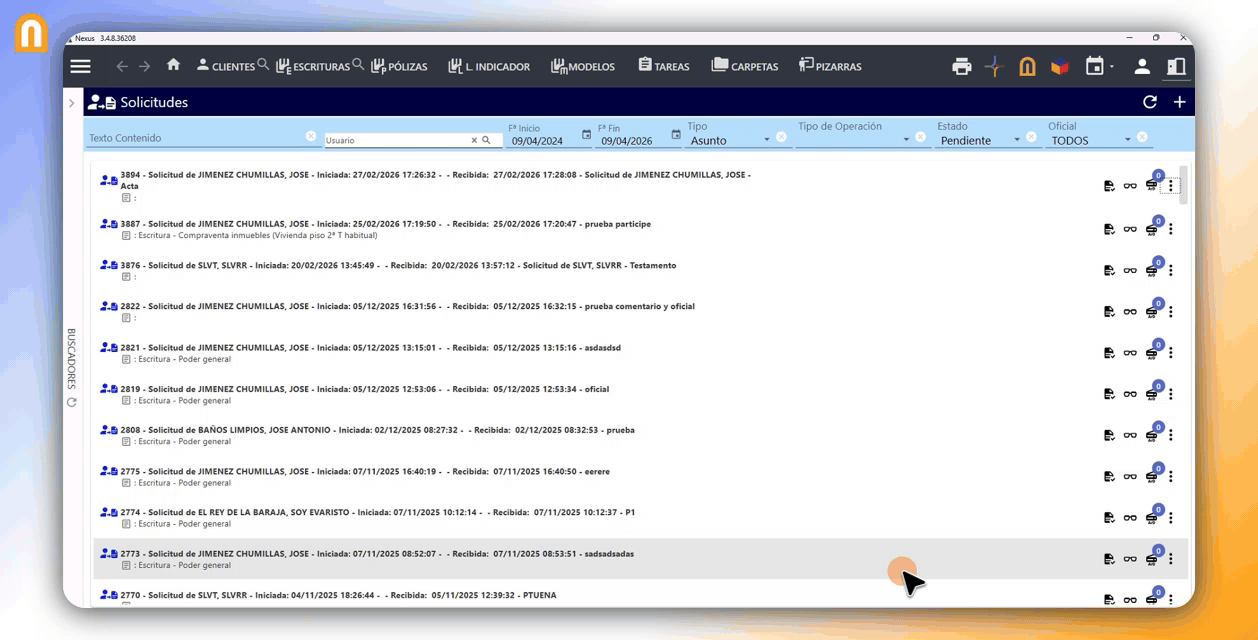
Task: Open the Estado dropdown
Action: [1017, 140]
